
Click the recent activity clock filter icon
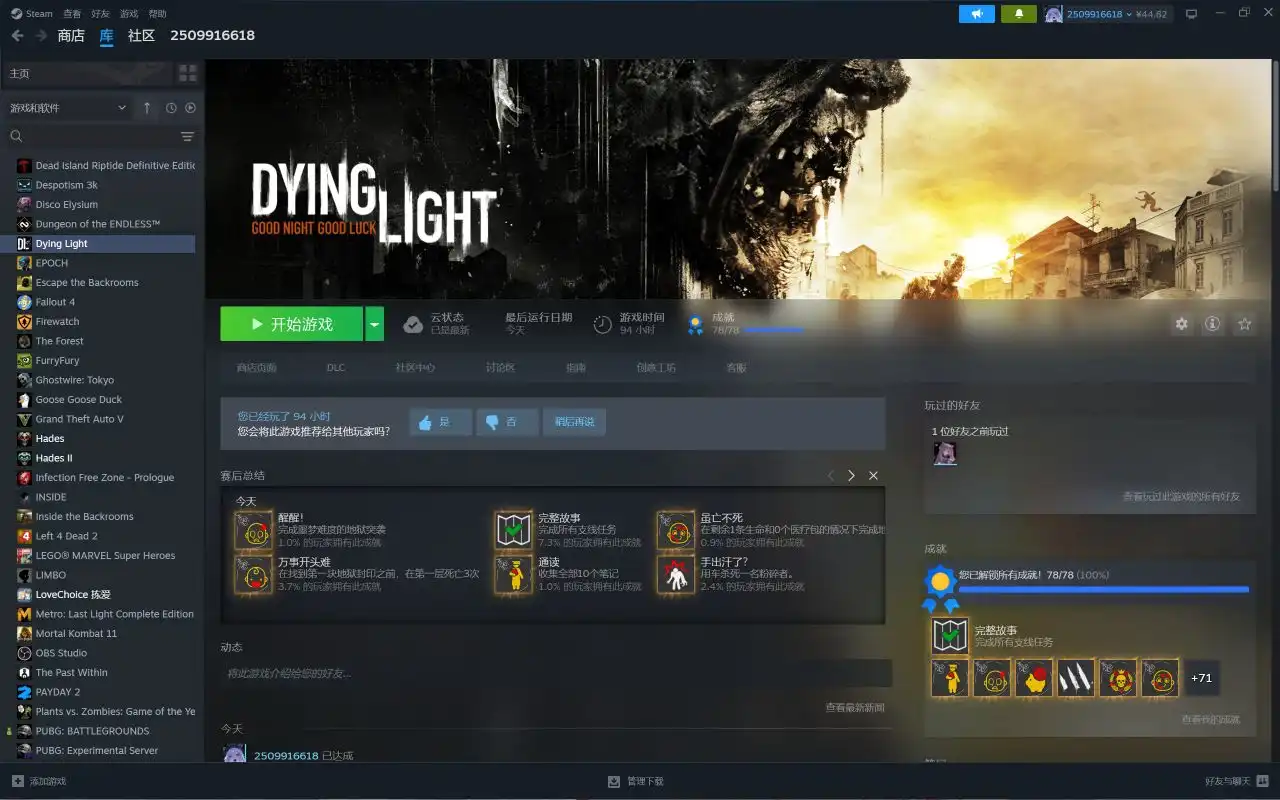pos(171,108)
